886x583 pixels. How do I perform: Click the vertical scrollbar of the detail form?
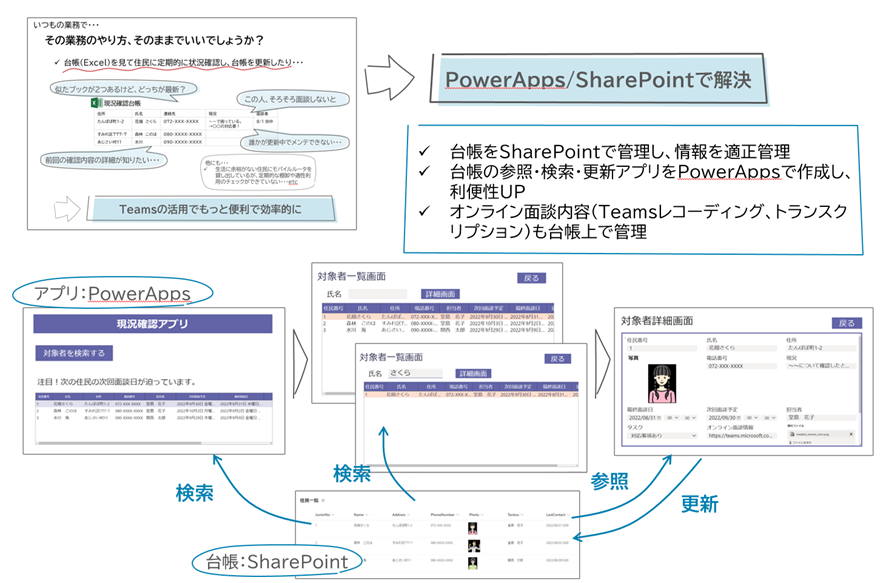click(859, 374)
